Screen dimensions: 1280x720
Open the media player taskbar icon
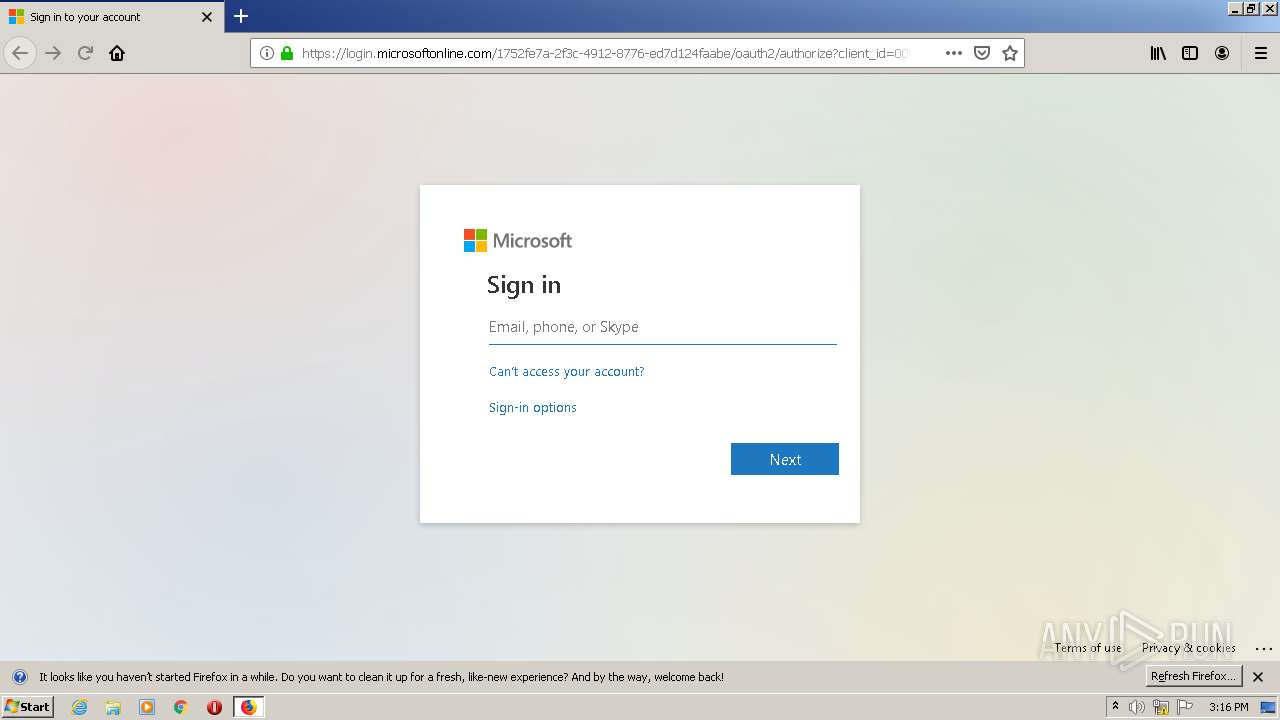coord(147,707)
